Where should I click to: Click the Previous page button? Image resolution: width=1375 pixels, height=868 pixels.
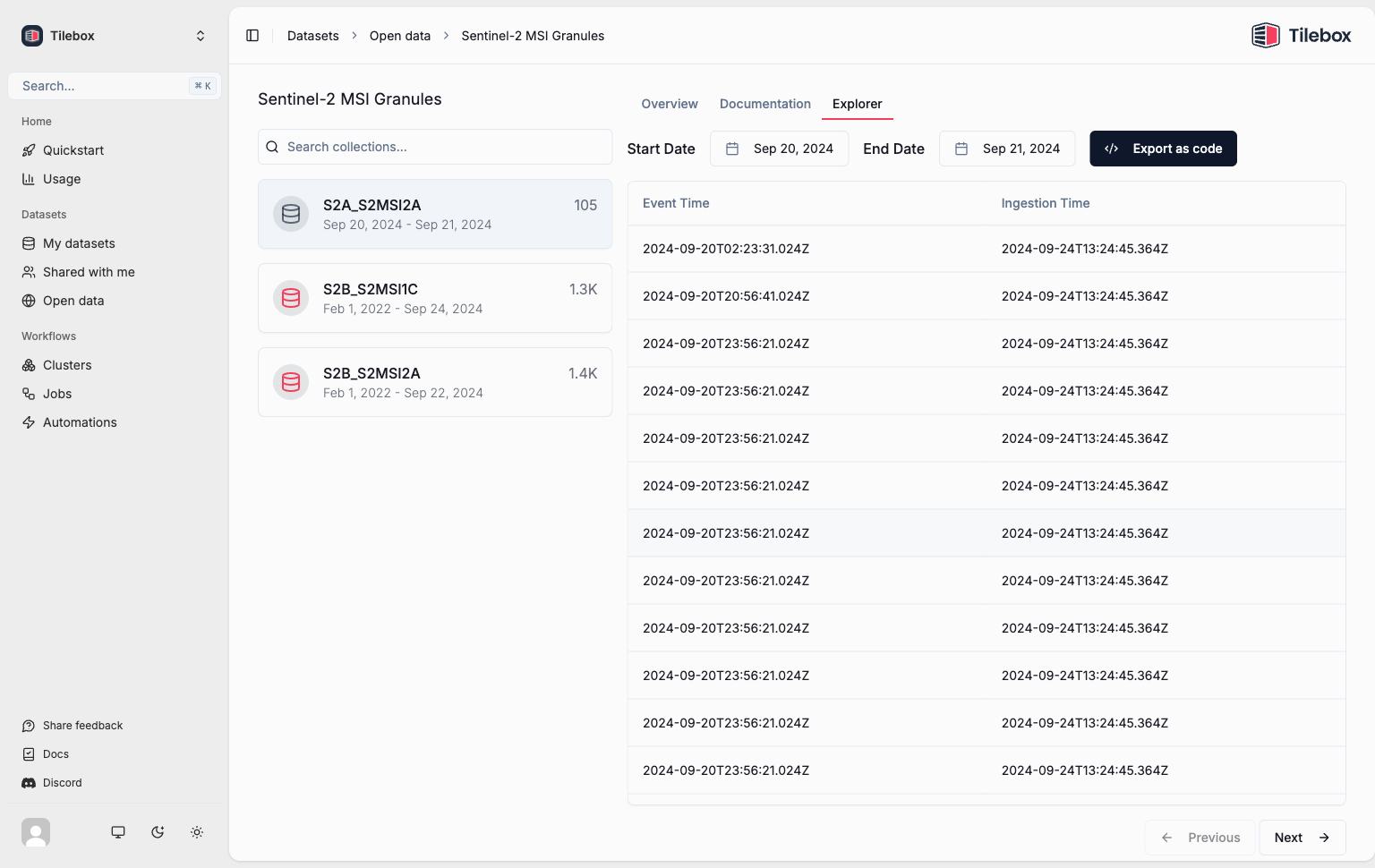point(1200,838)
